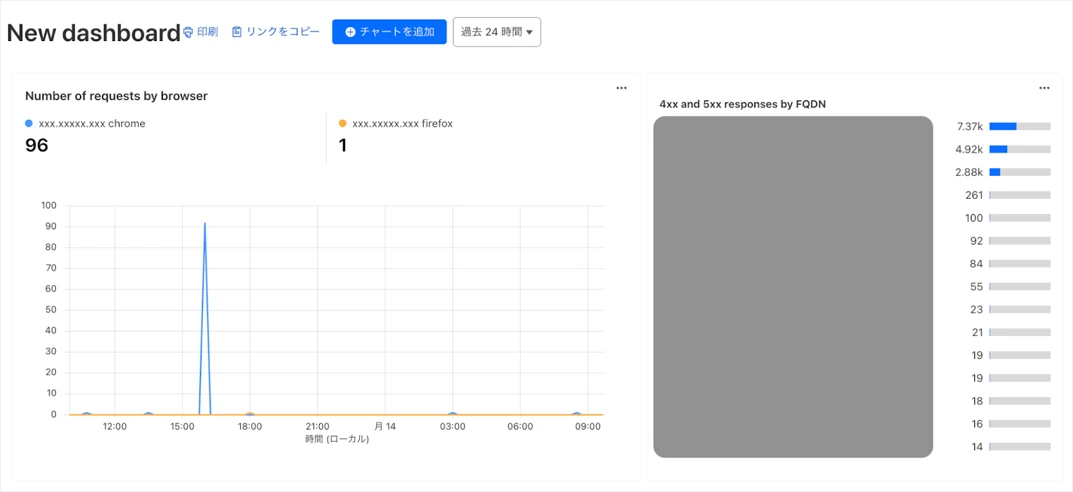
Task: Select the 4.92k bar in FQDN list
Action: coord(1019,149)
